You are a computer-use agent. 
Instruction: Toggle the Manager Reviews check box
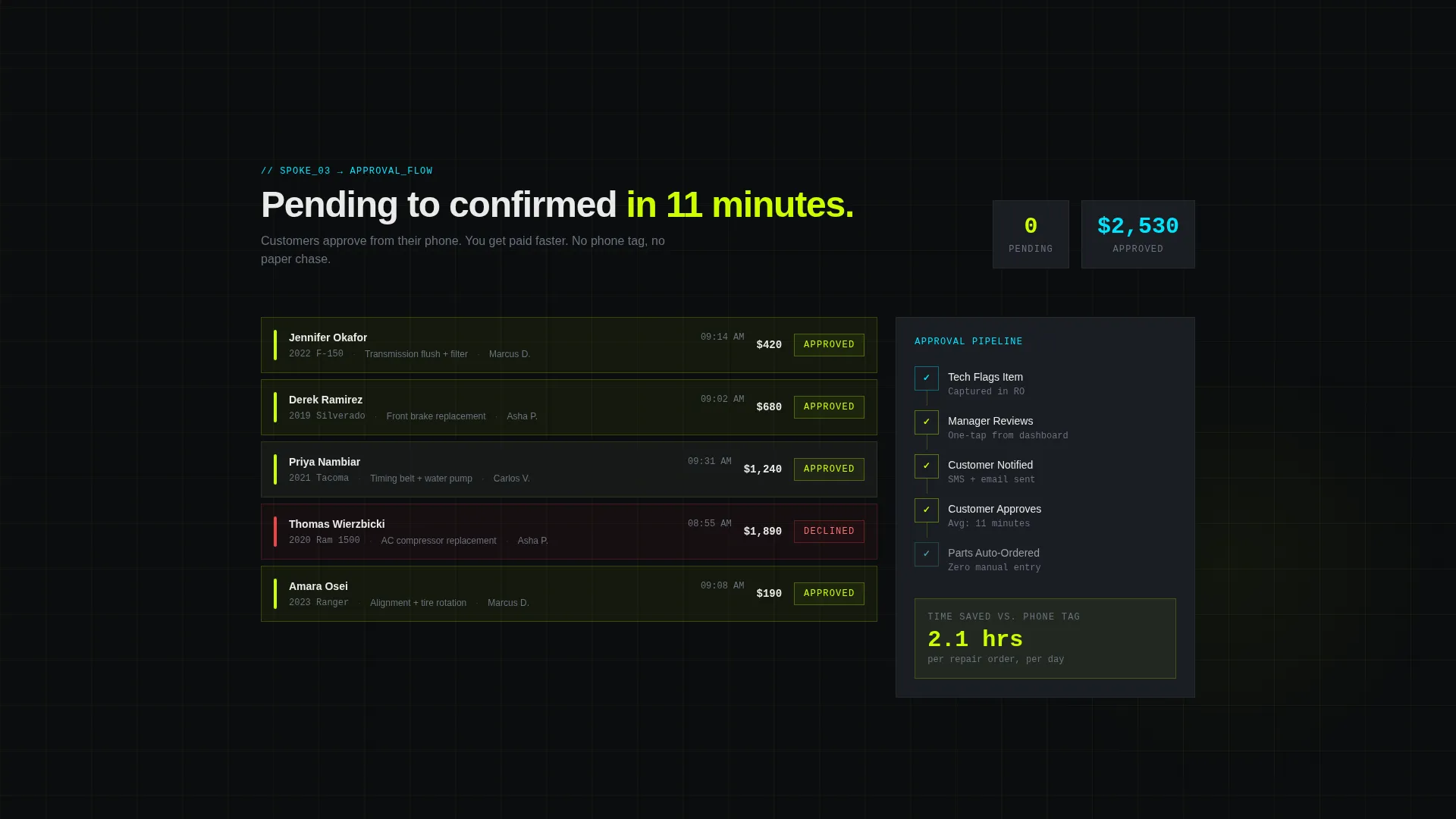[x=926, y=422]
